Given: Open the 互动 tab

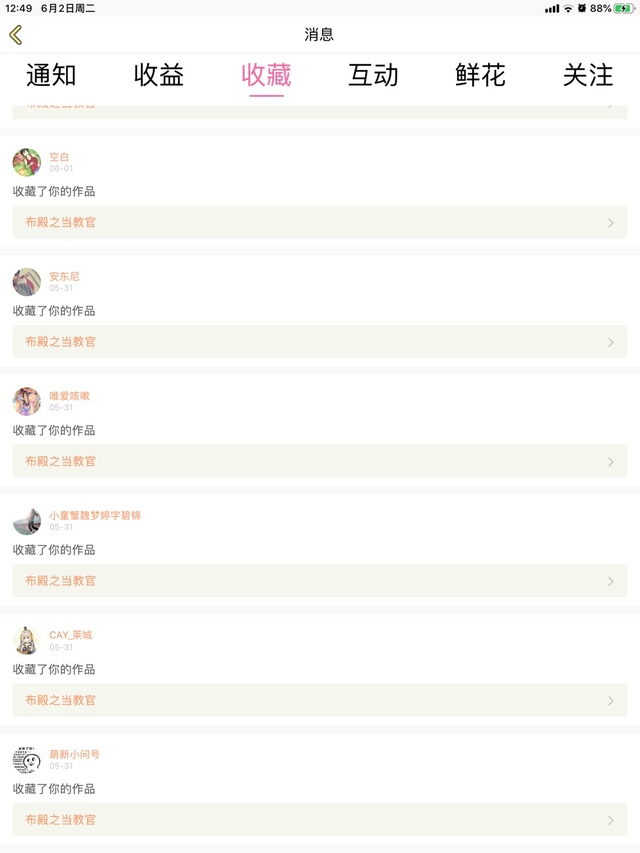Looking at the screenshot, I should pyautogui.click(x=373, y=75).
